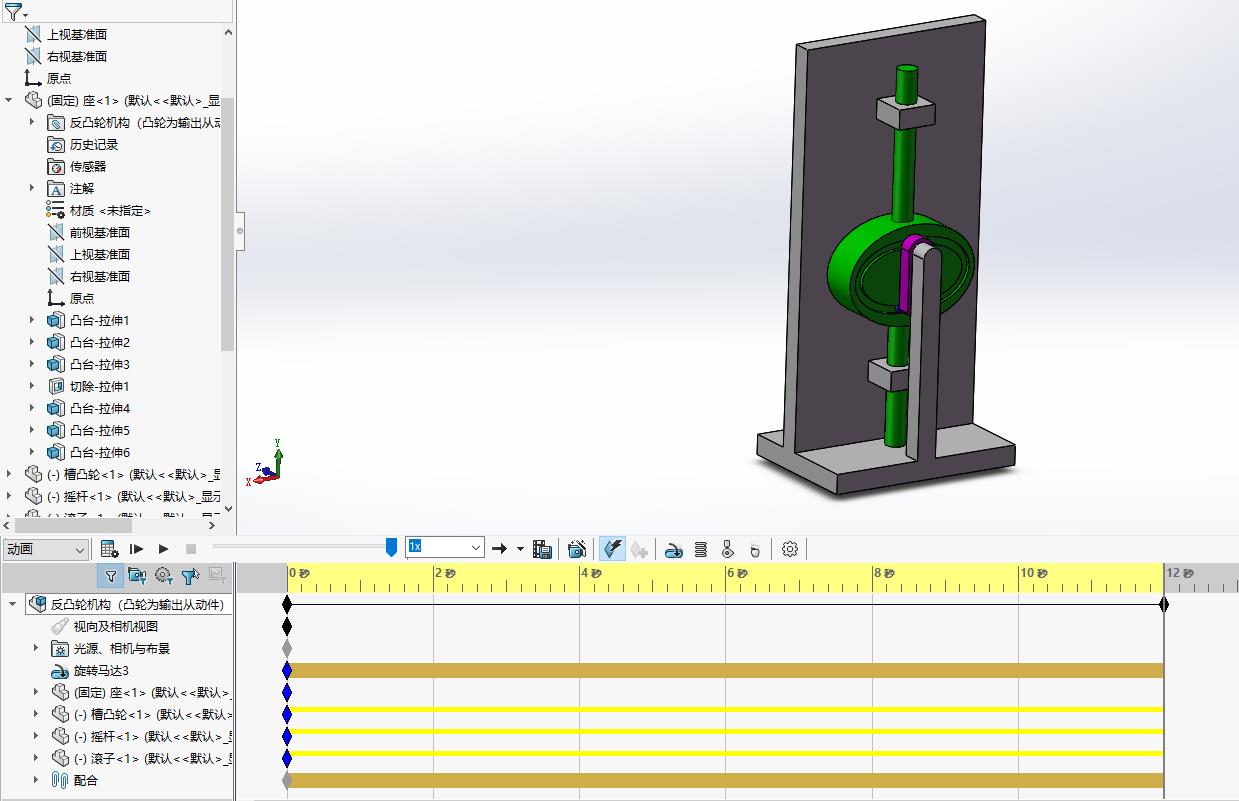Toggle the AutoKey lightning button
Viewport: 1239px width, 801px height.
pos(613,548)
